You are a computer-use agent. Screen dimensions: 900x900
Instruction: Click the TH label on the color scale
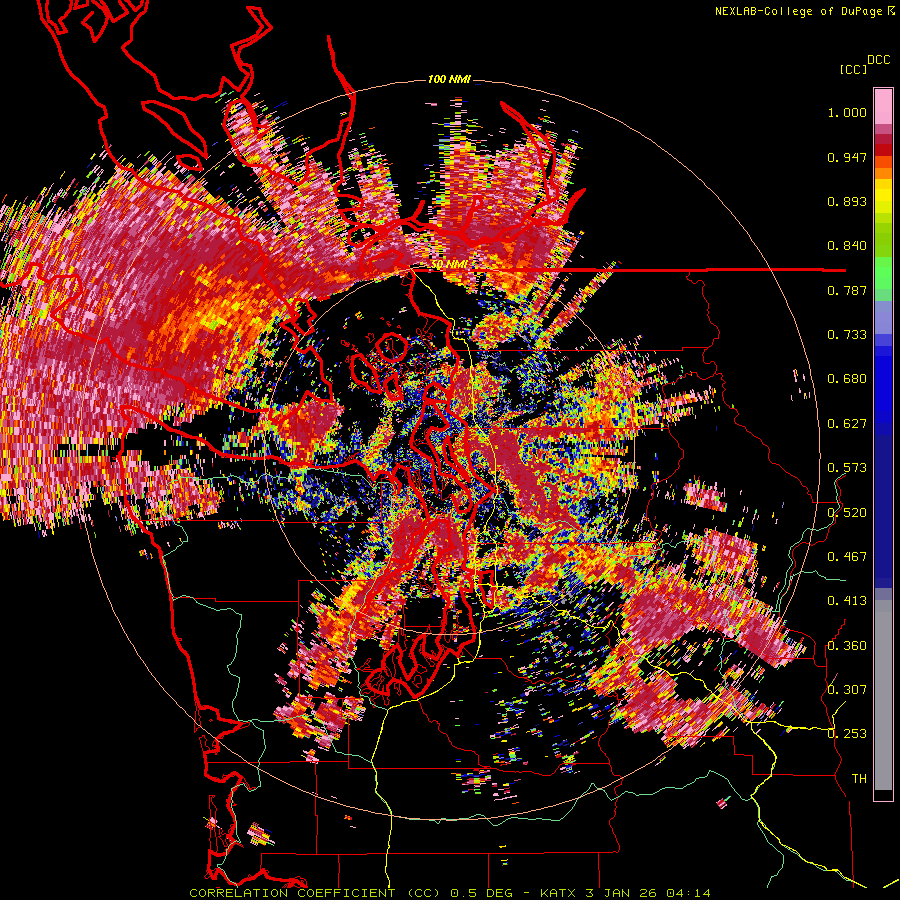859,779
